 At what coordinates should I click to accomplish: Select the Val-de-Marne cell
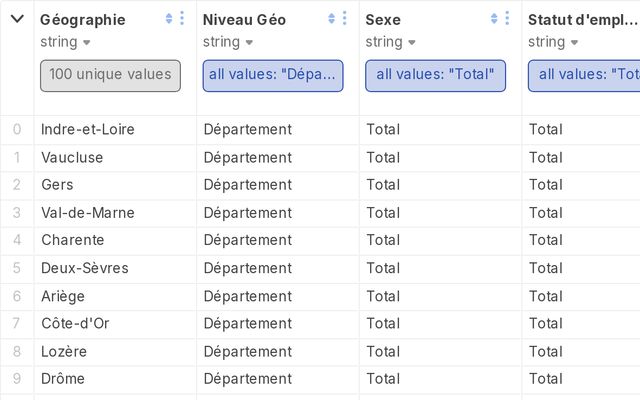[88, 213]
